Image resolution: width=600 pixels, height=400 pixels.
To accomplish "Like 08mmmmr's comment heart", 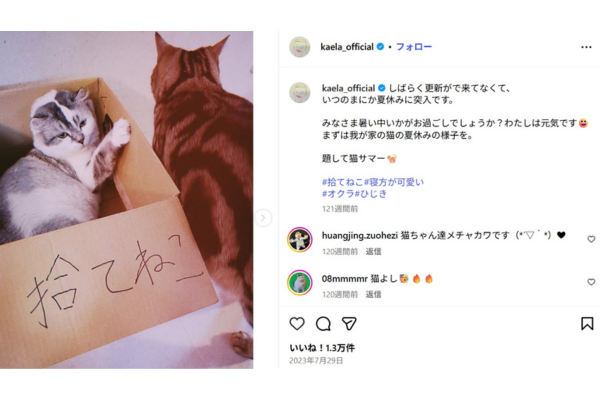I will (x=591, y=282).
